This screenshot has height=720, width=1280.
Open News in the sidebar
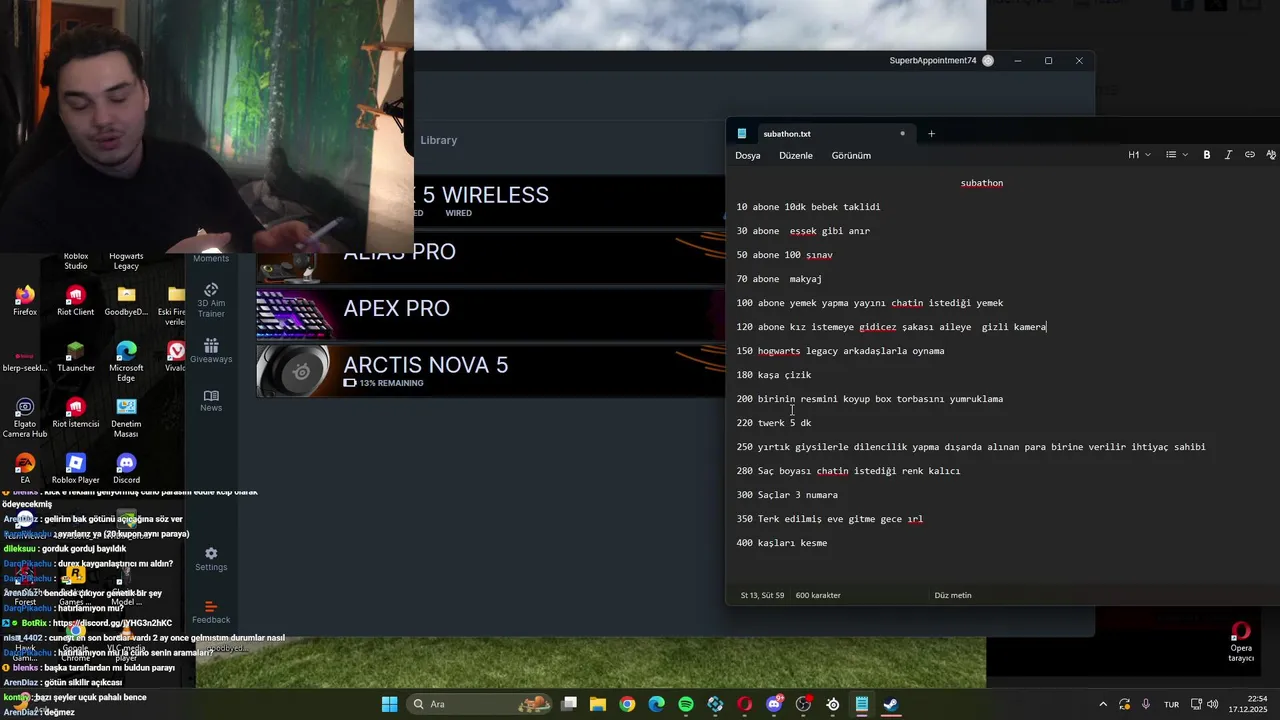[x=211, y=400]
